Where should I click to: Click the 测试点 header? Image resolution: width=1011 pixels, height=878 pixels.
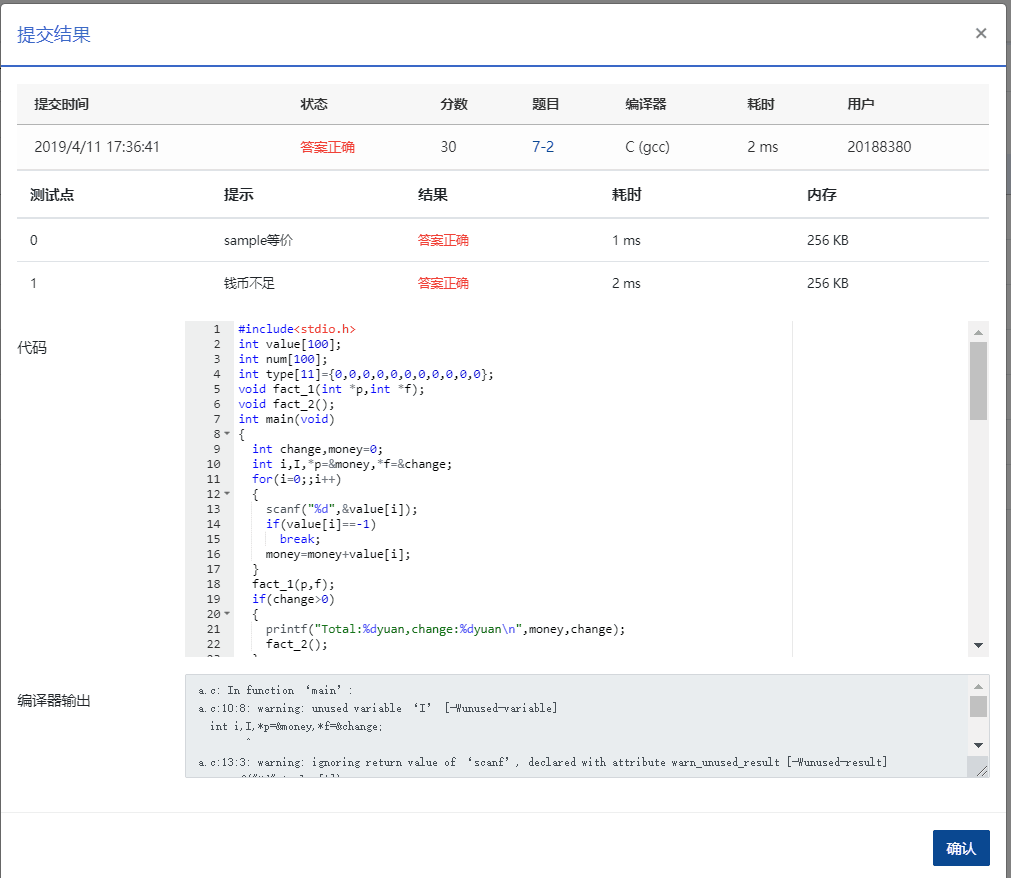[52, 195]
